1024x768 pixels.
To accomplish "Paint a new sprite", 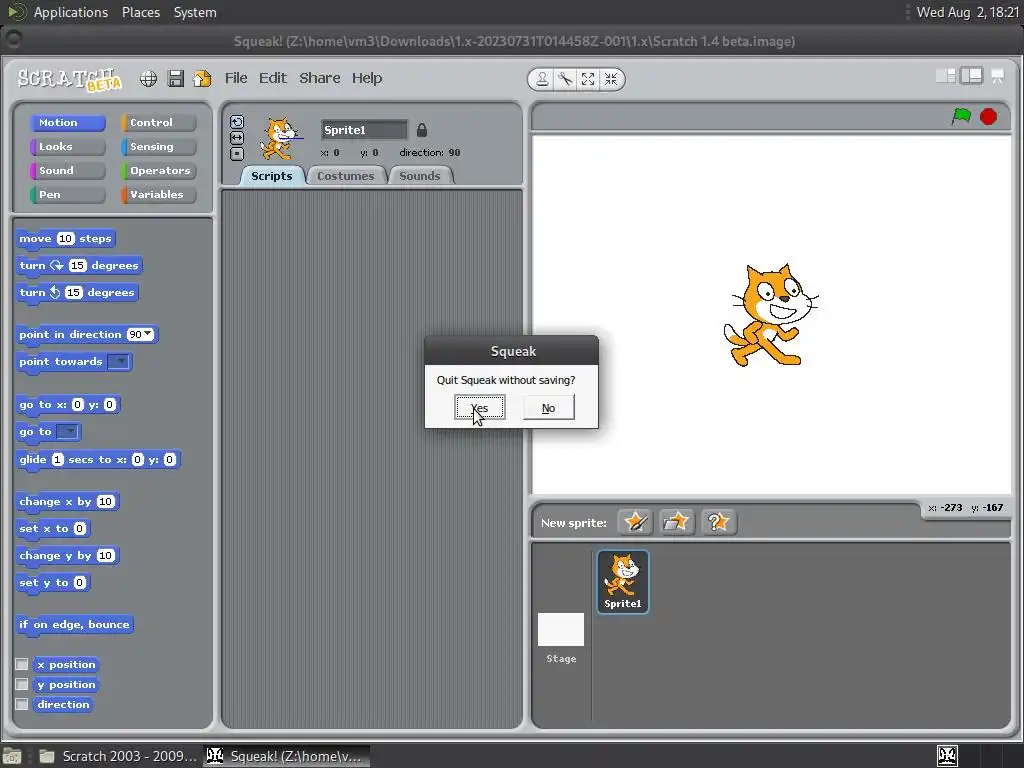I will tap(635, 522).
